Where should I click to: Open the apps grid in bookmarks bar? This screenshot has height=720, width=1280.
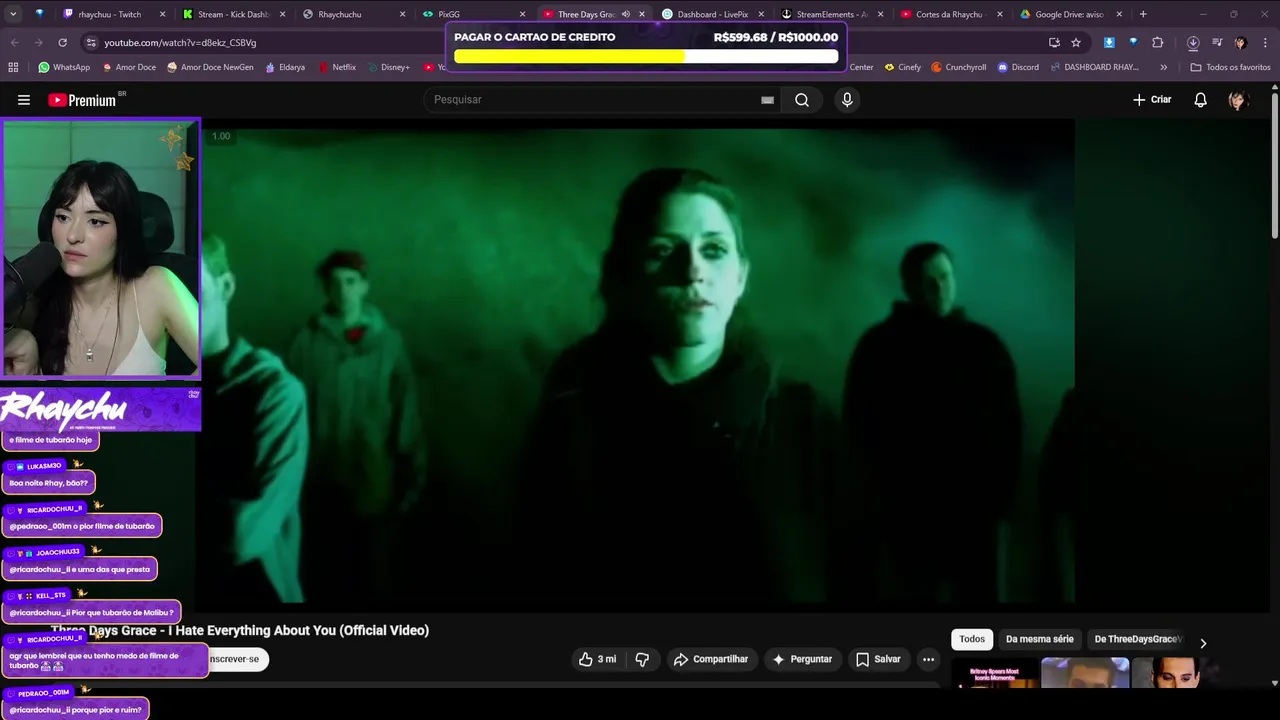coord(13,67)
